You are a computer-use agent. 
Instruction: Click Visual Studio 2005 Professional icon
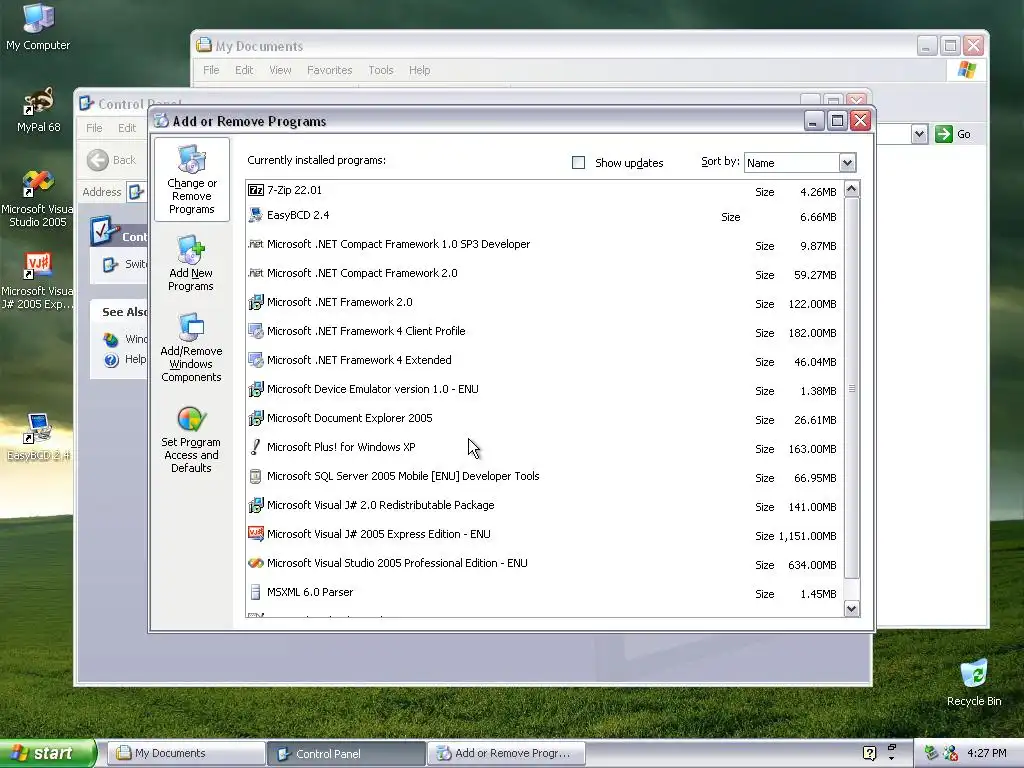[256, 563]
